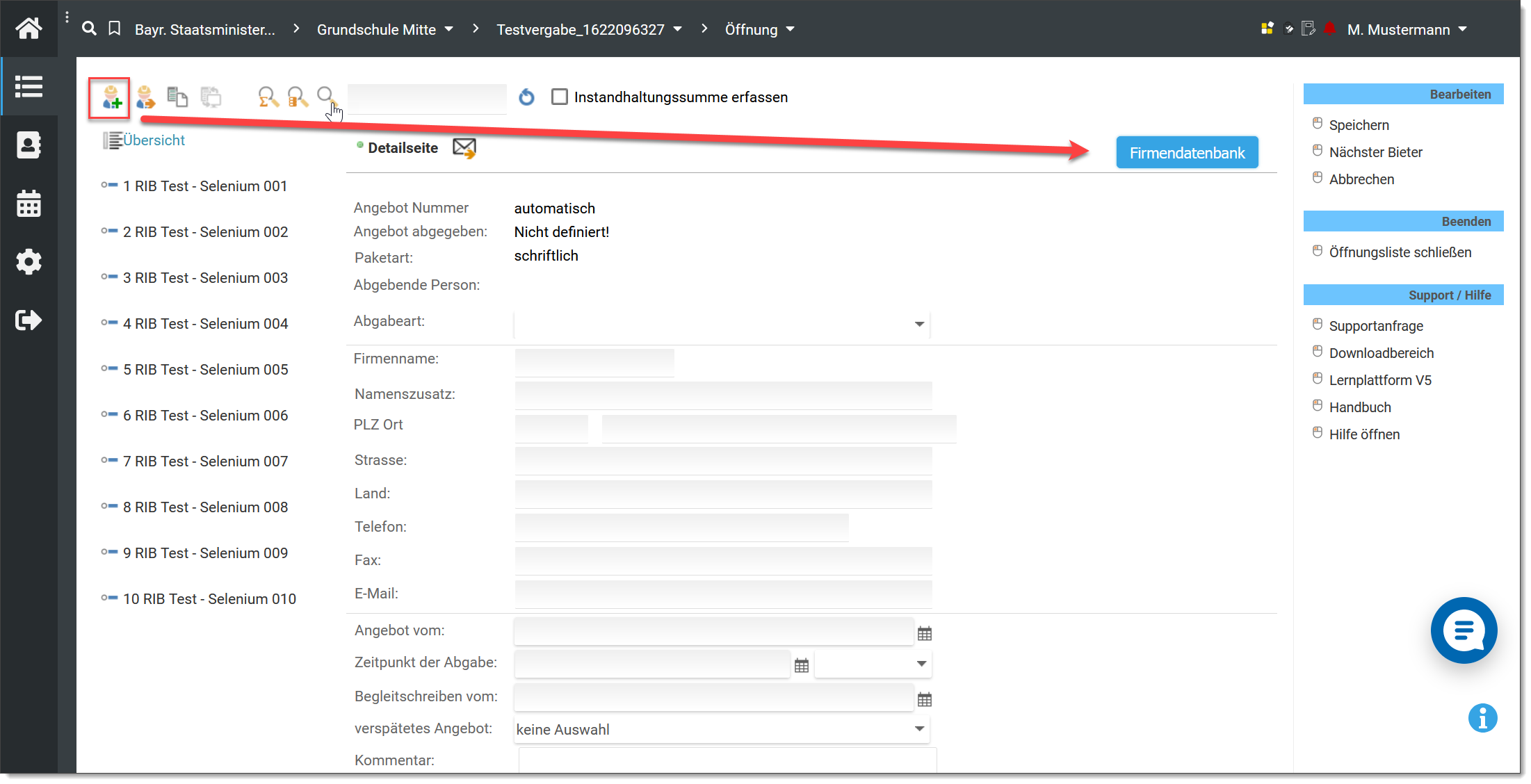
Task: Click the Firmendatenbank button
Action: (1187, 153)
